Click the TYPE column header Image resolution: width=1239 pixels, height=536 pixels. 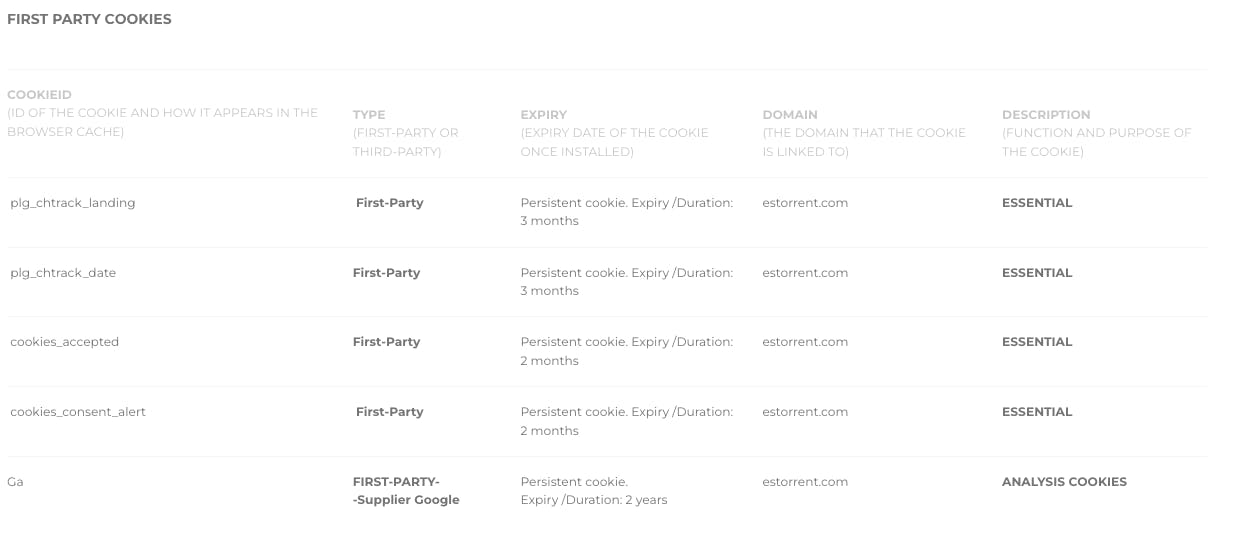point(369,115)
